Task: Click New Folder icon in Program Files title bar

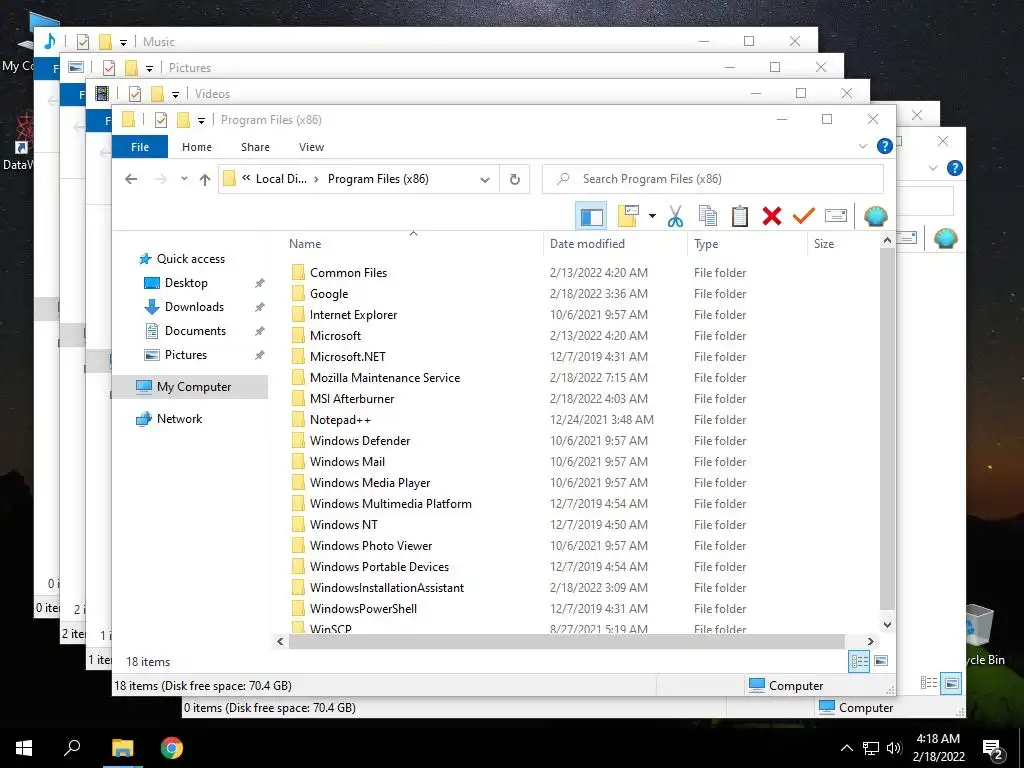Action: click(184, 120)
